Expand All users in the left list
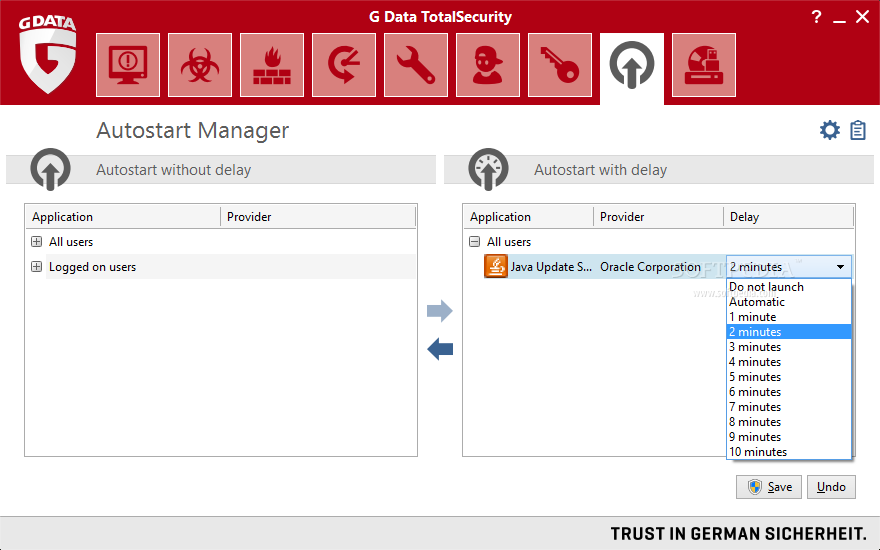This screenshot has width=880, height=550. [x=36, y=242]
